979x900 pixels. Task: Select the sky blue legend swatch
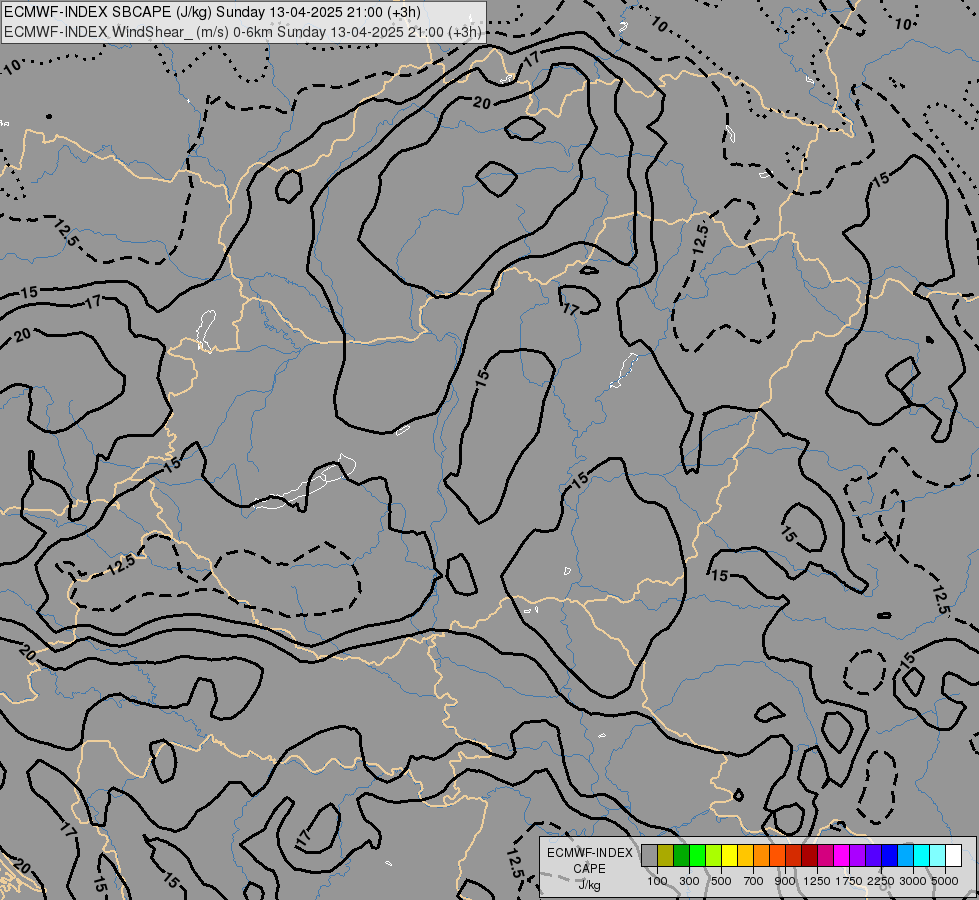(906, 855)
